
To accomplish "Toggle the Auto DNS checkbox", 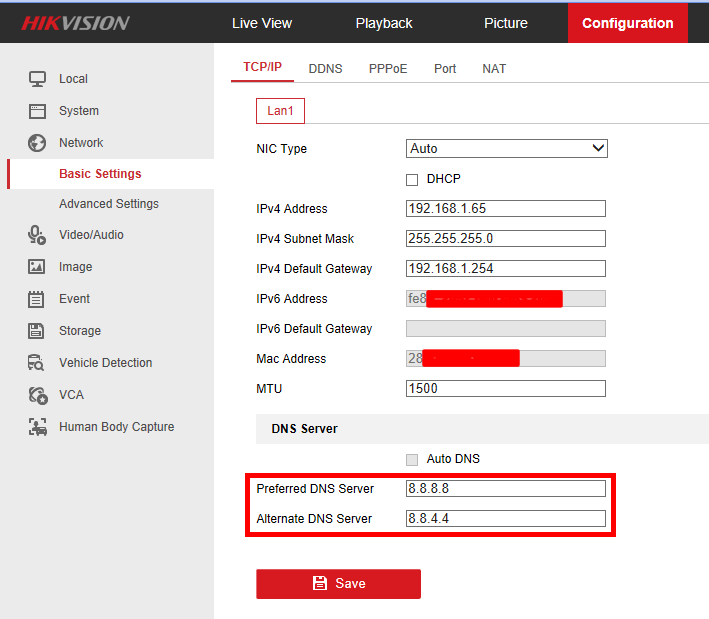I will coord(412,459).
